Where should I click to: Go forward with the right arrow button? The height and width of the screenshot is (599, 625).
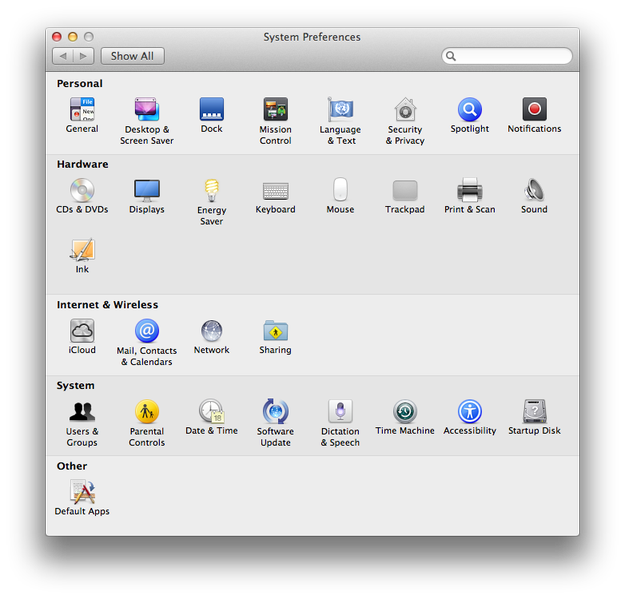84,56
